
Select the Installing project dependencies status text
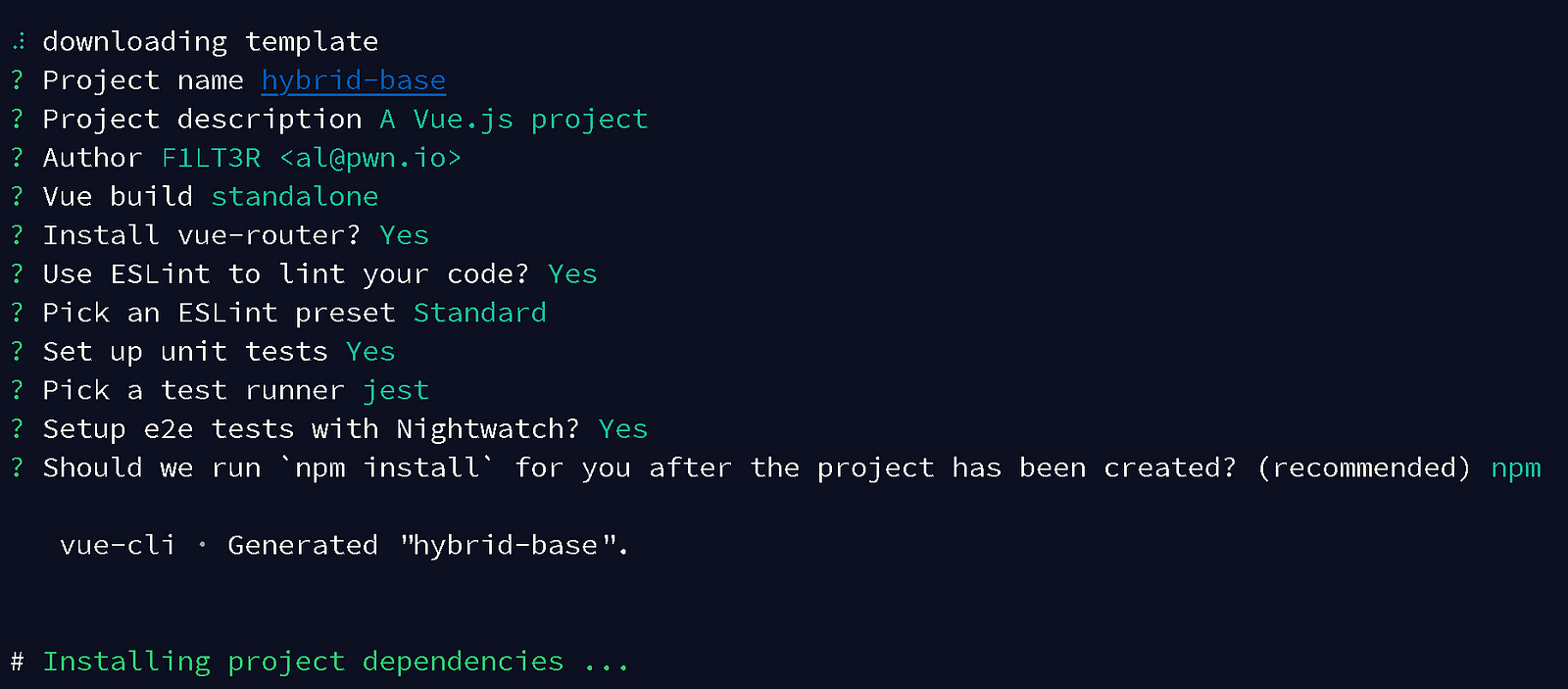pyautogui.click(x=335, y=662)
